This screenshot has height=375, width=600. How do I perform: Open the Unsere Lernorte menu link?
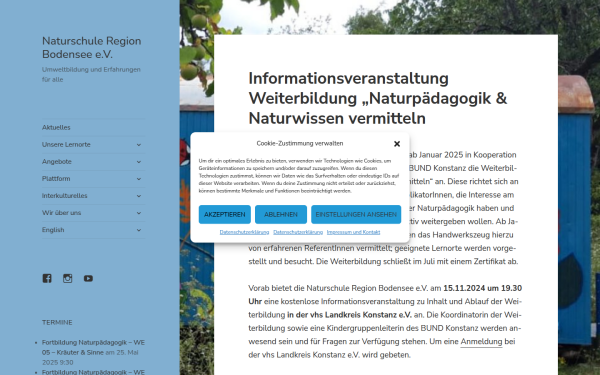coord(66,145)
